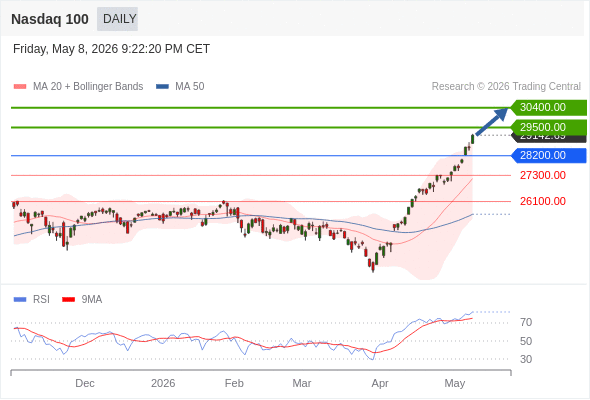The image size is (590, 400).
Task: Click the blue MA 50 legend swatch
Action: (162, 87)
